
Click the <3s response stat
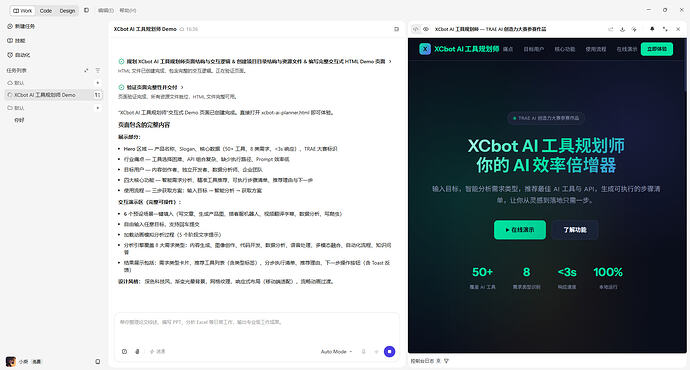point(567,278)
